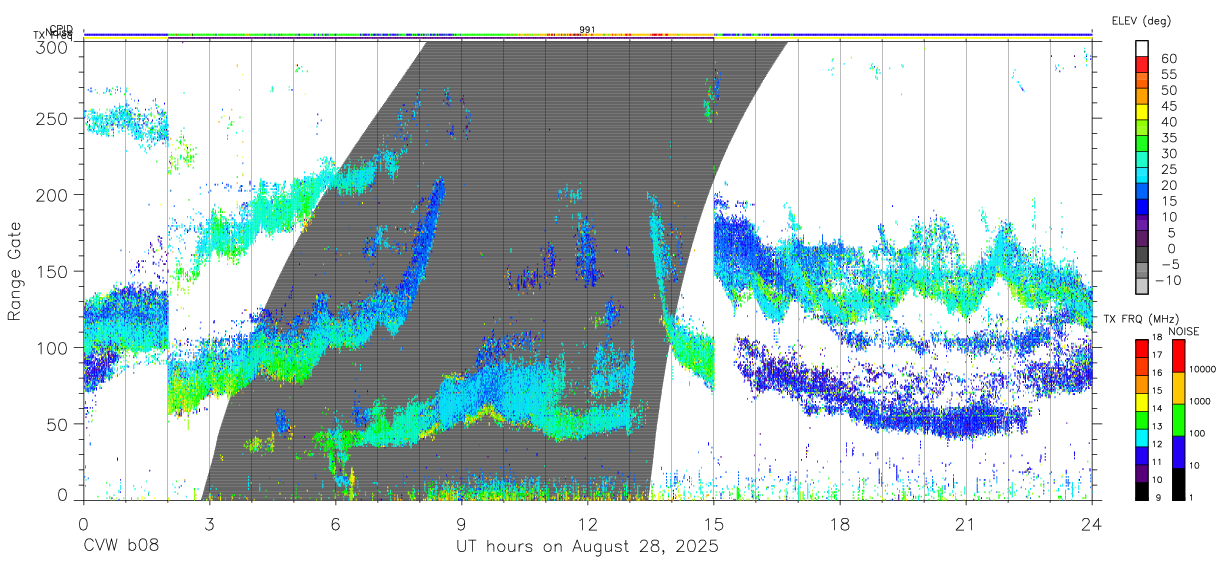Select the light gray bottom swatch of ELEV bar
Screen dimensions: 1228x567
[1144, 288]
